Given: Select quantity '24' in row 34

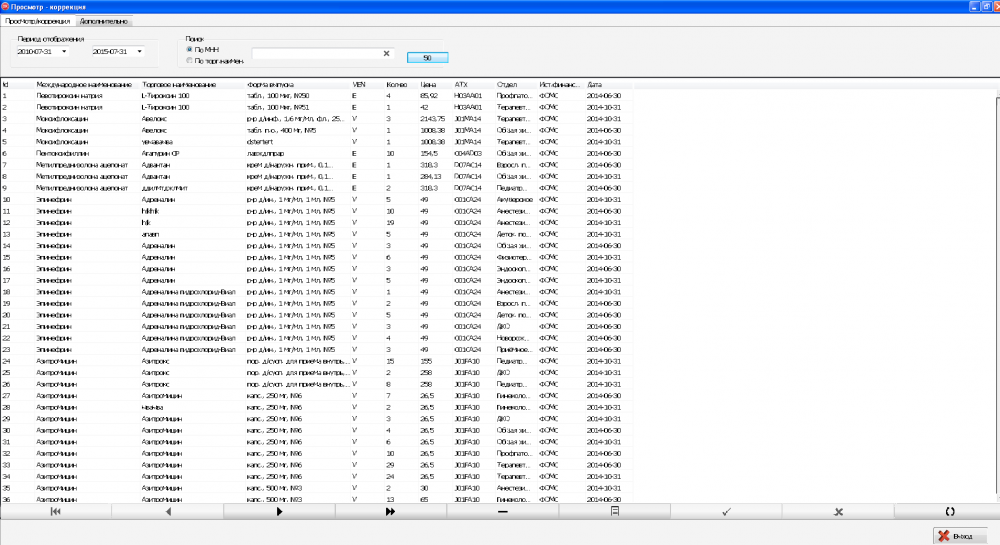Looking at the screenshot, I should click(390, 476).
